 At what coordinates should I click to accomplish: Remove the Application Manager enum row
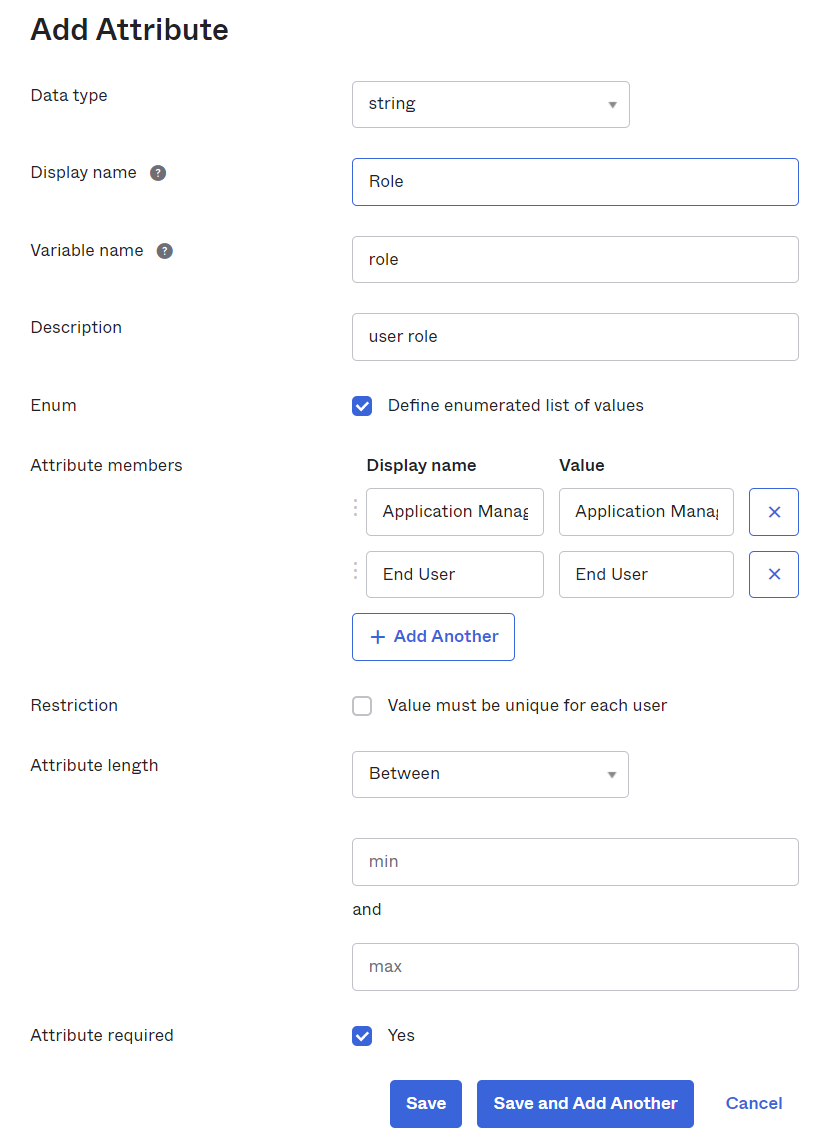tap(773, 511)
